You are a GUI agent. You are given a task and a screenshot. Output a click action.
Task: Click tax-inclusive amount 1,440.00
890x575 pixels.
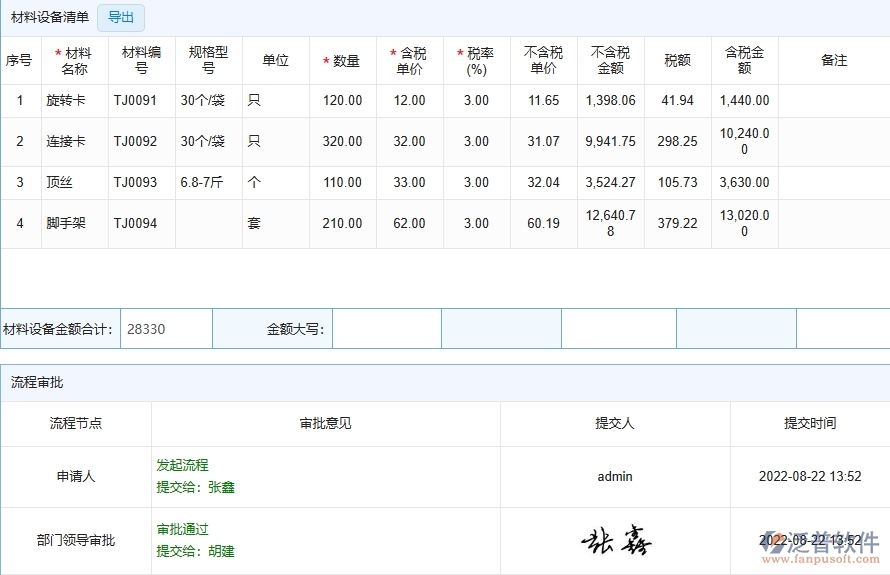click(x=744, y=100)
